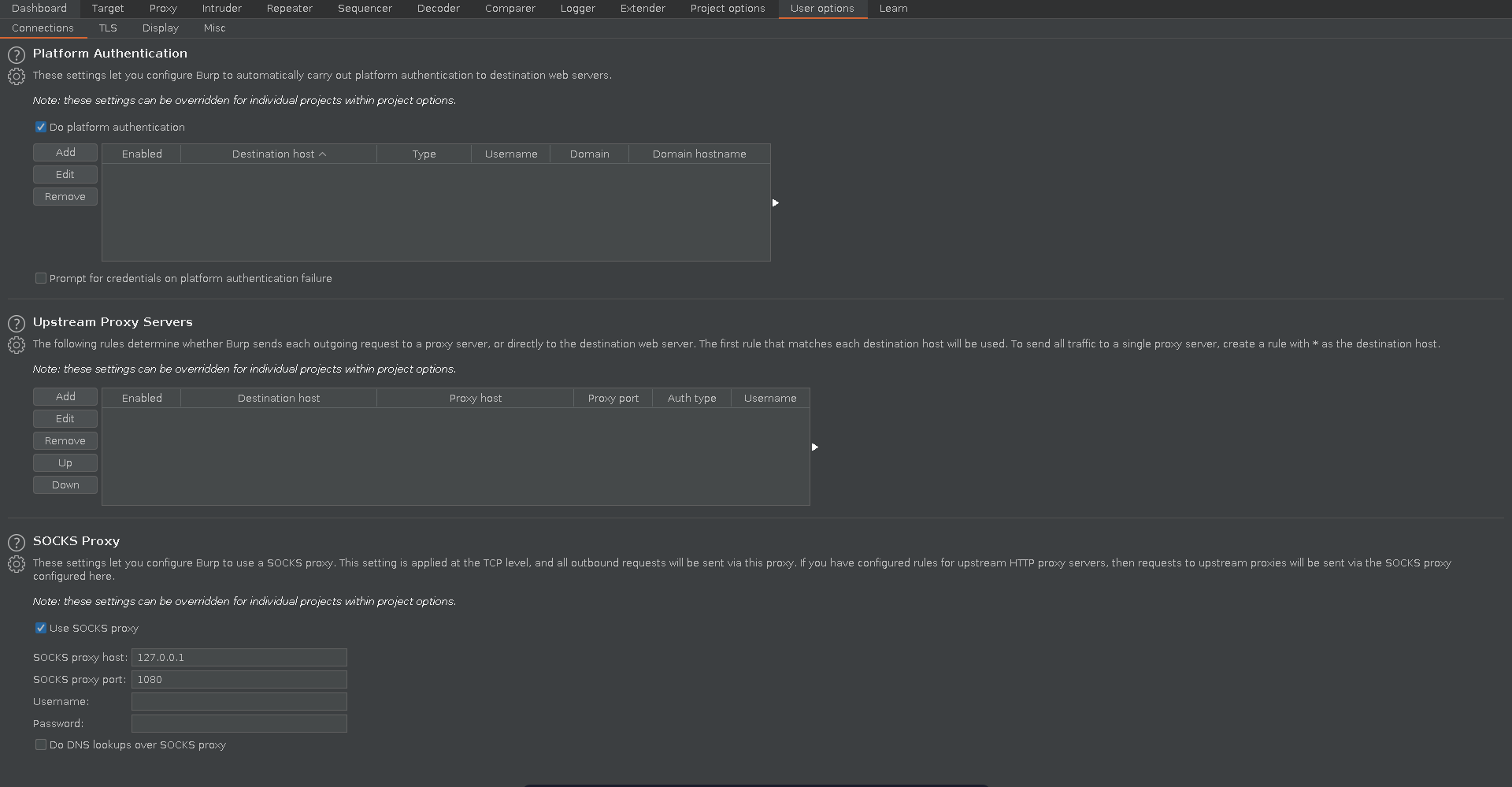The height and width of the screenshot is (787, 1512).
Task: Open help for Platform Authentication section
Action: [x=17, y=55]
